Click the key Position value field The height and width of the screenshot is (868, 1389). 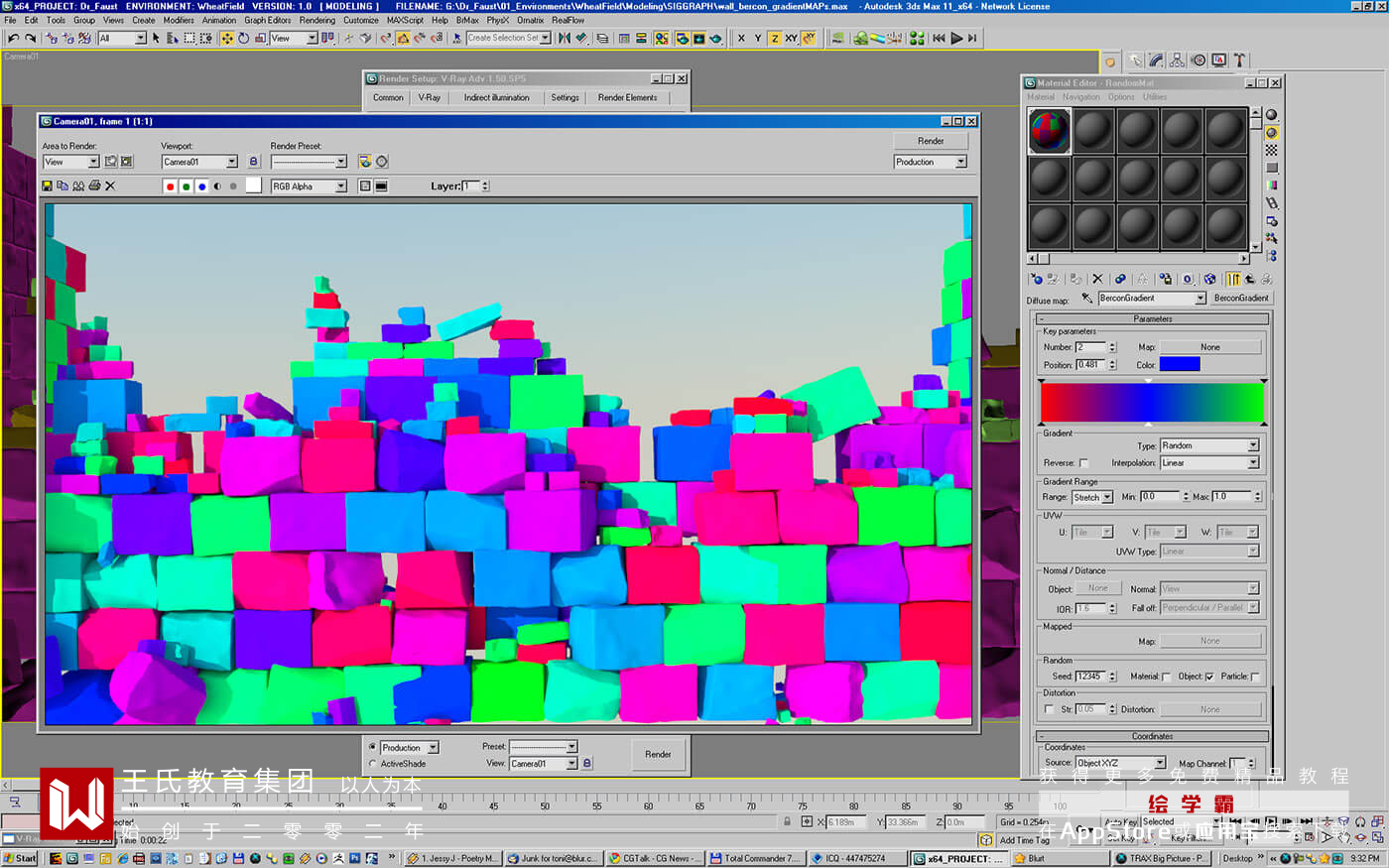coord(1090,365)
